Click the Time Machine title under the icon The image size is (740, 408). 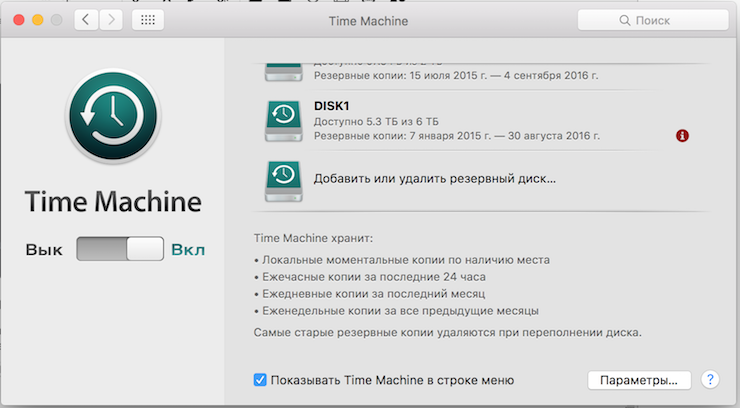tap(113, 202)
